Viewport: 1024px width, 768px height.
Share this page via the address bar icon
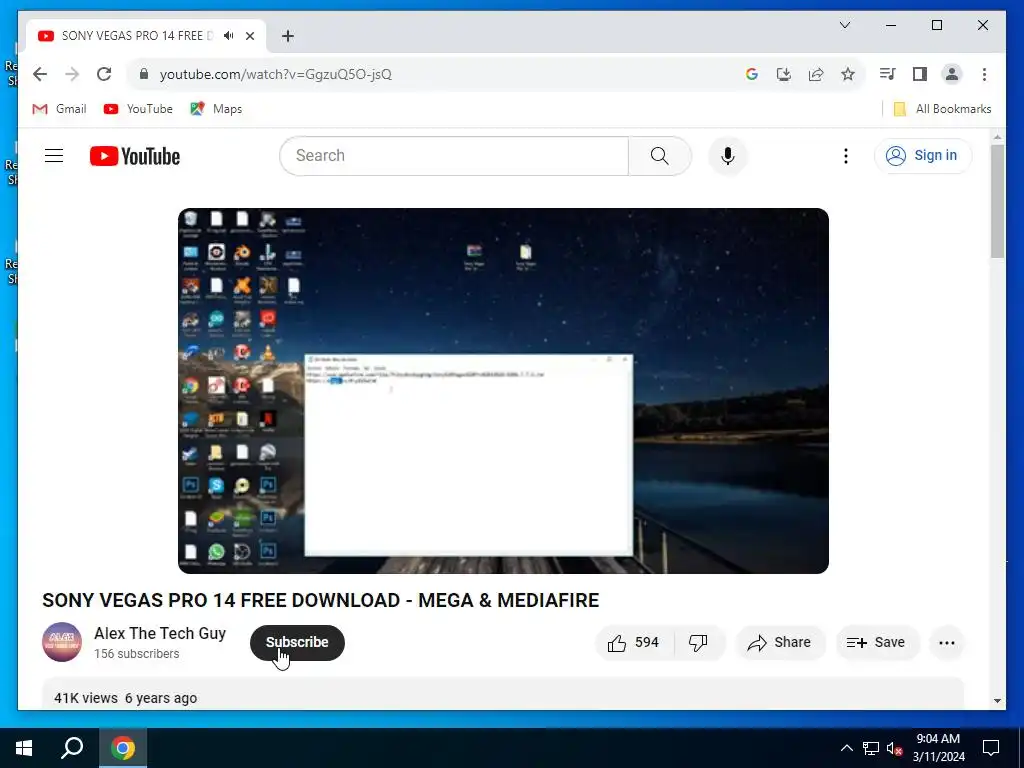tap(816, 74)
